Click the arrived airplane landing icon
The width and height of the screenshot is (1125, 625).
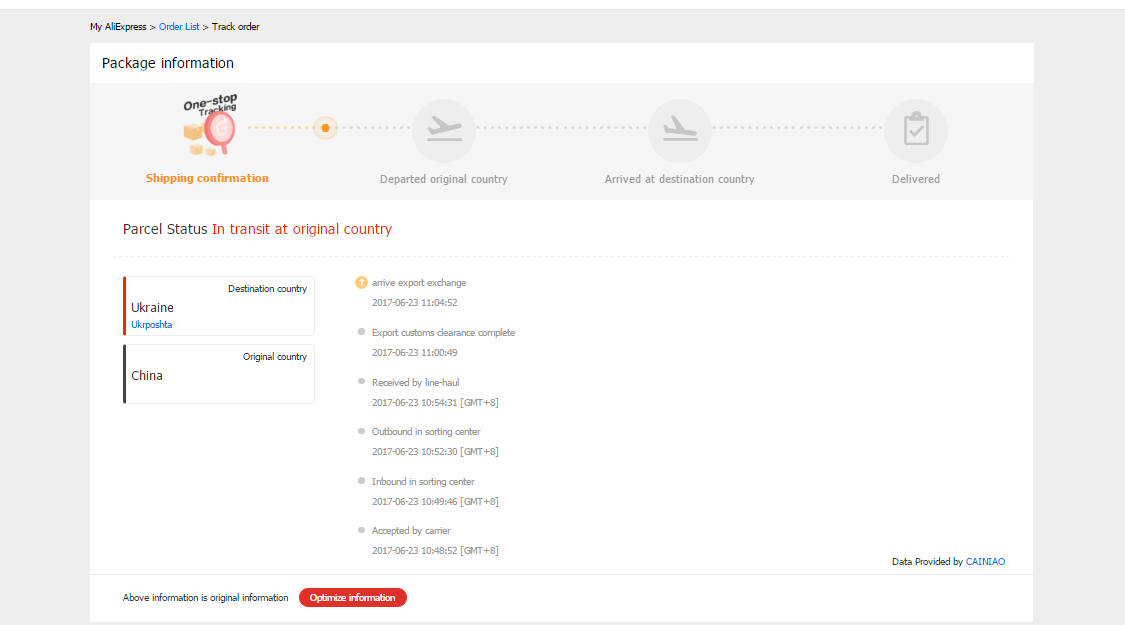(x=679, y=130)
